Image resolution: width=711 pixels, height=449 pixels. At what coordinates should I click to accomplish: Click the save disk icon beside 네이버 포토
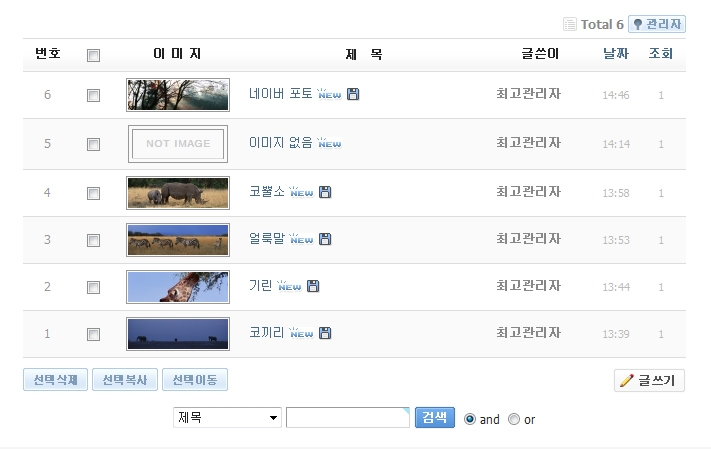click(353, 95)
